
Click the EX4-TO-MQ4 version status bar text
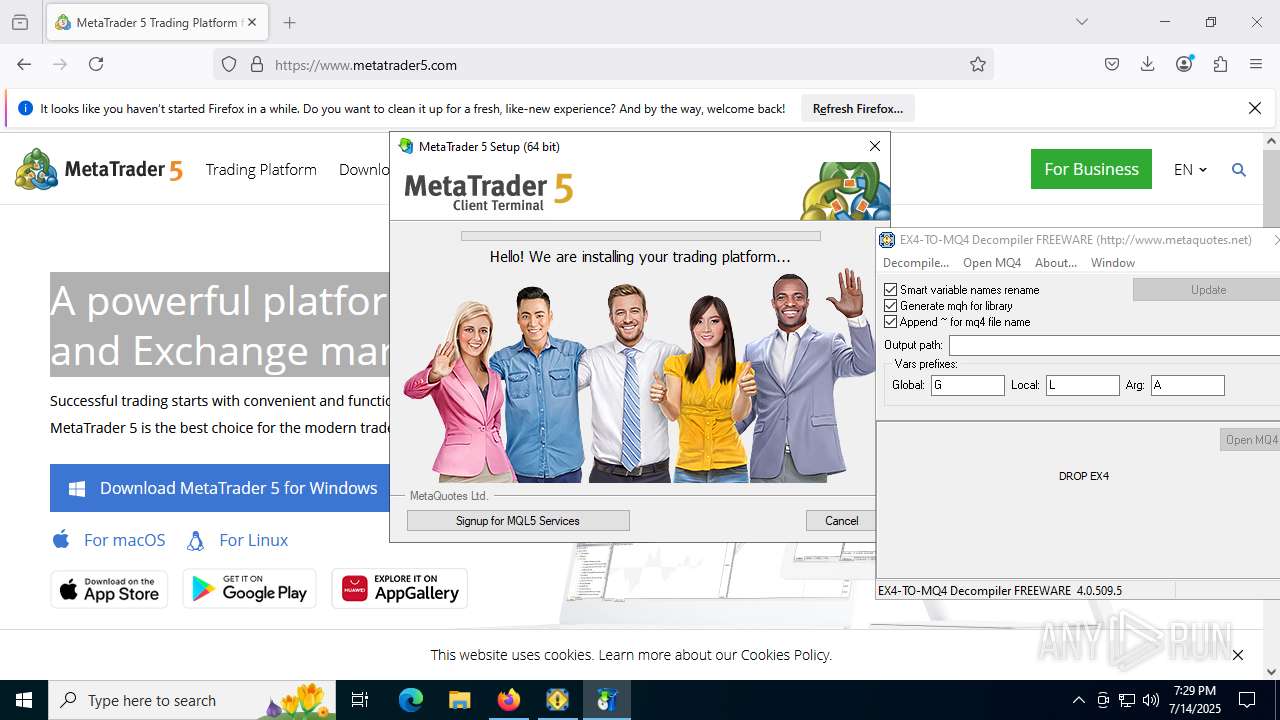pos(1000,591)
